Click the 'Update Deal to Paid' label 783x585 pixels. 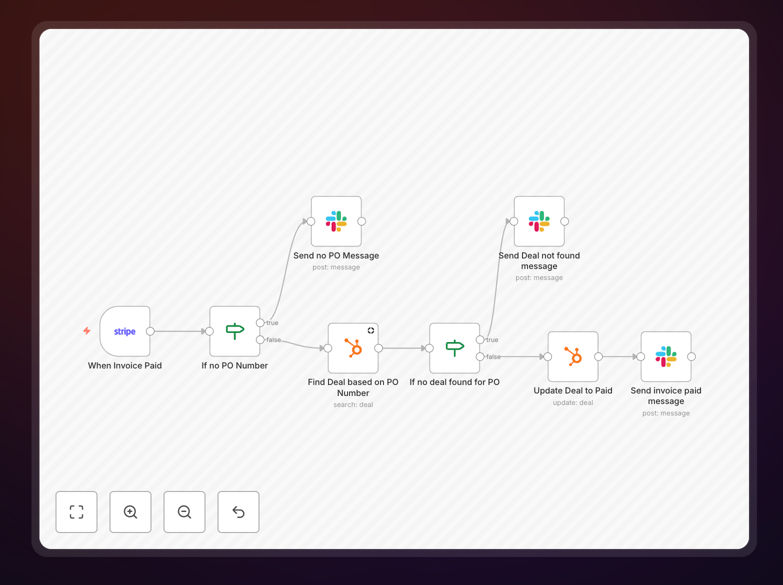(573, 391)
